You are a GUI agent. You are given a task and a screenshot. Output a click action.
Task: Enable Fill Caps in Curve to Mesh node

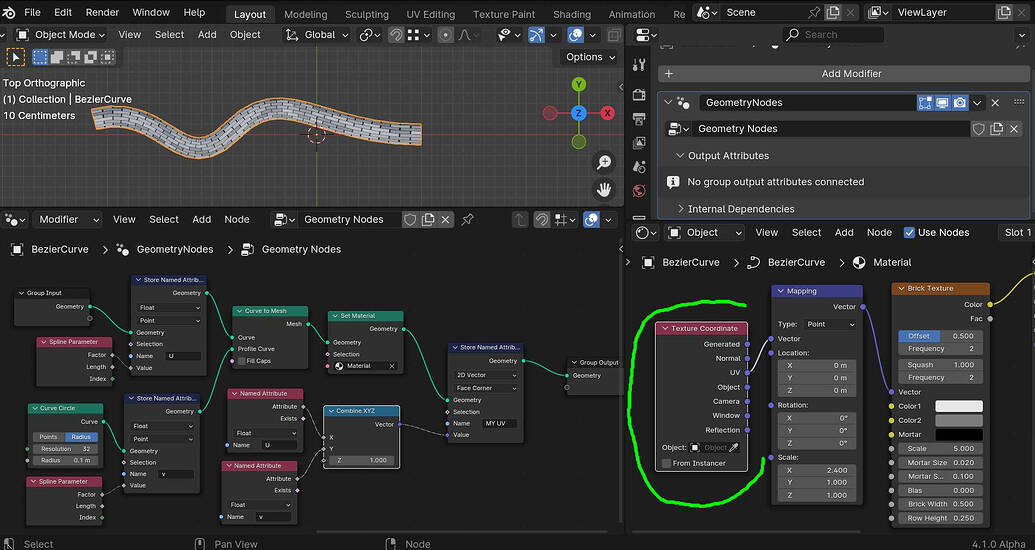[x=242, y=361]
